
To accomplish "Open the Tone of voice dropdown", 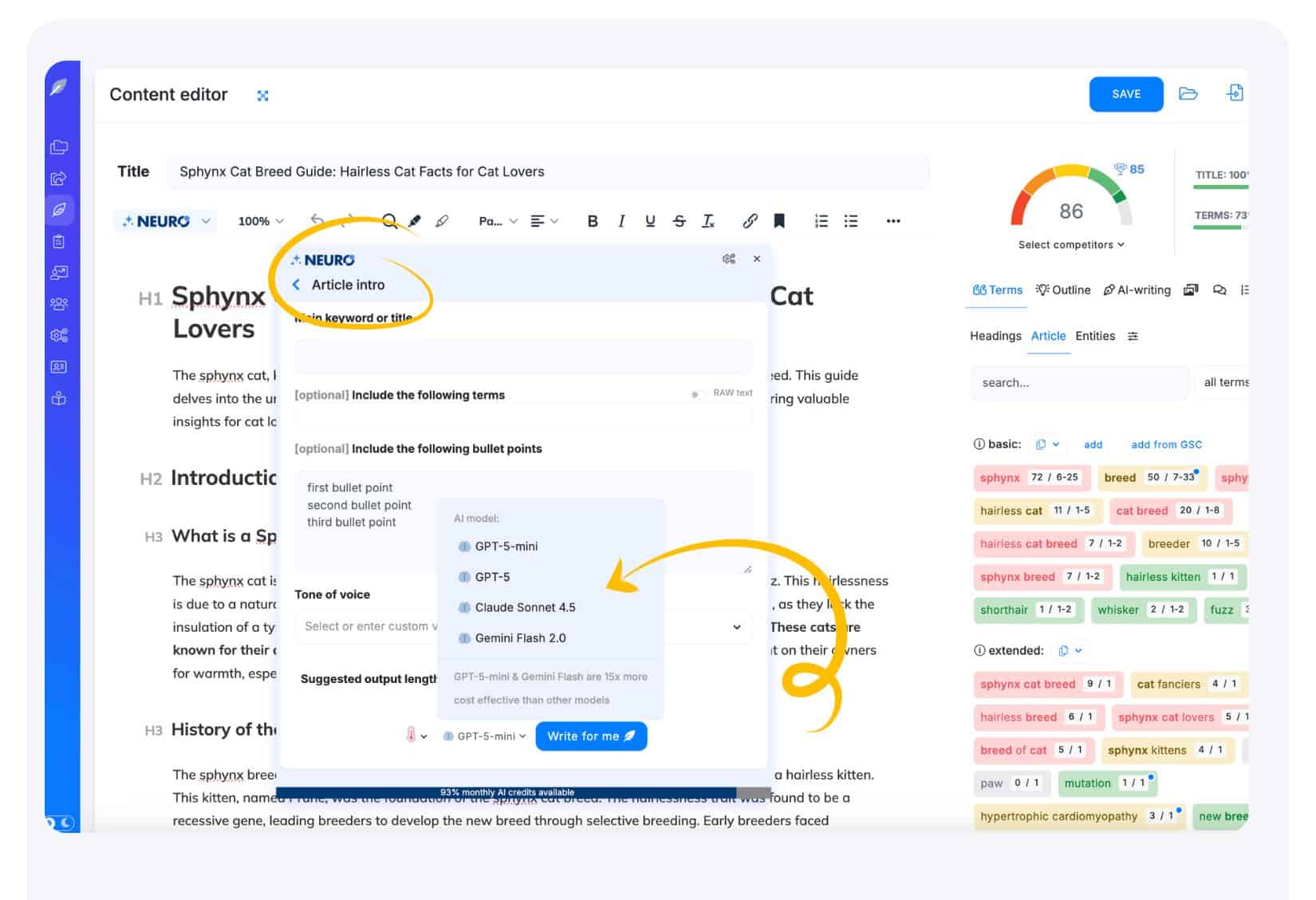I will click(x=735, y=626).
